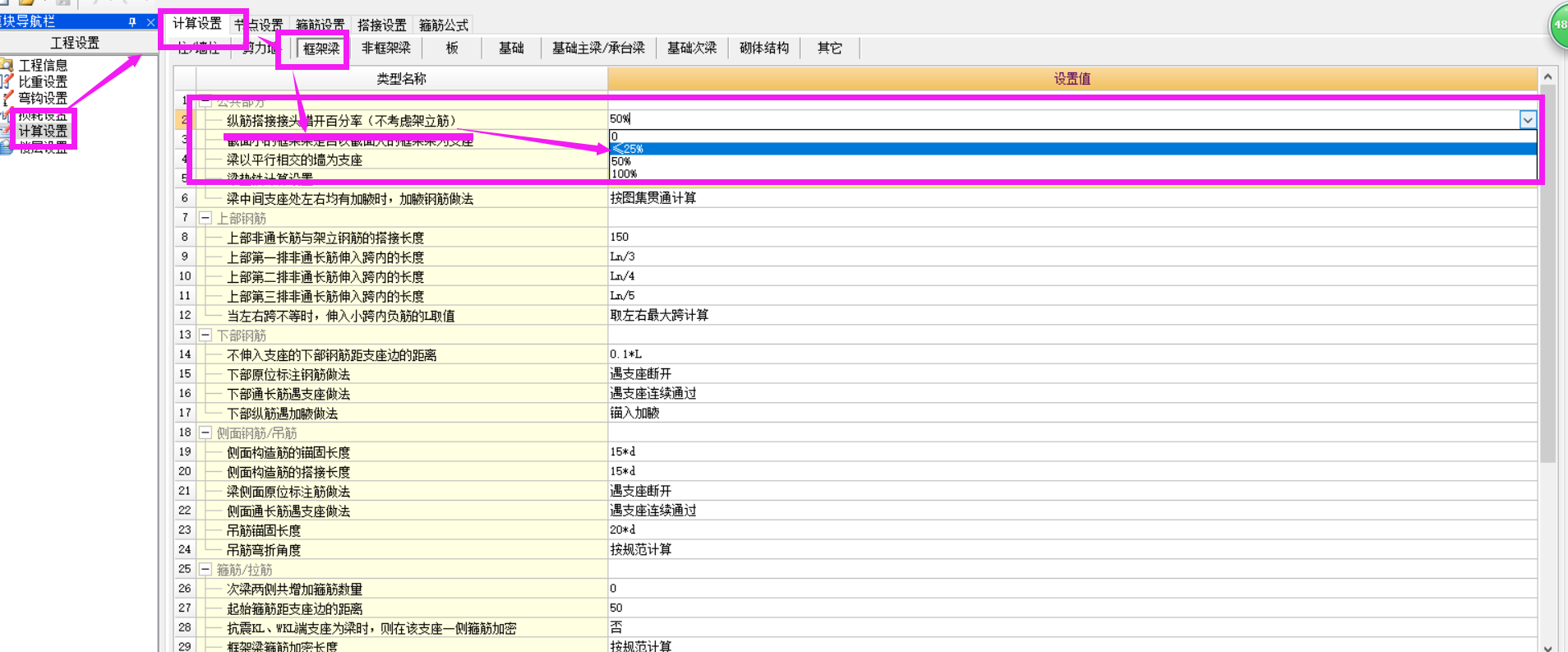
Task: Choose ≤25% in the dropdown list
Action: 1072,149
